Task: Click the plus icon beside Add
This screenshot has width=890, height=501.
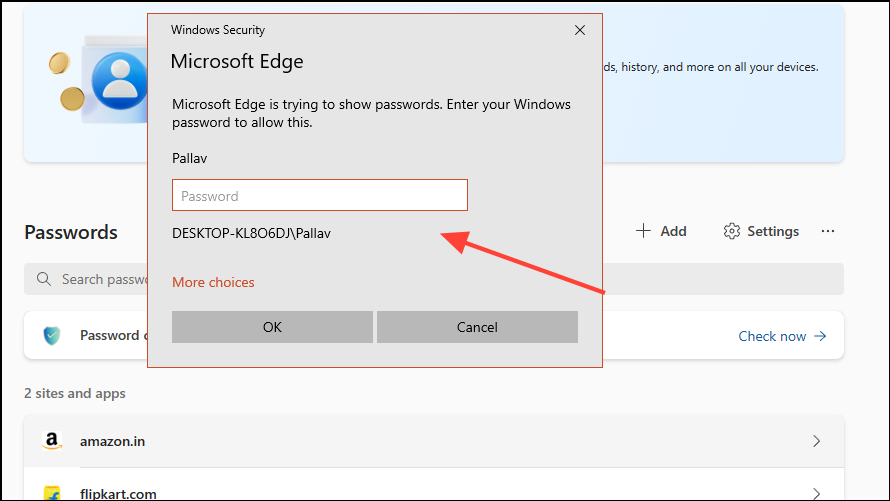Action: coord(643,231)
